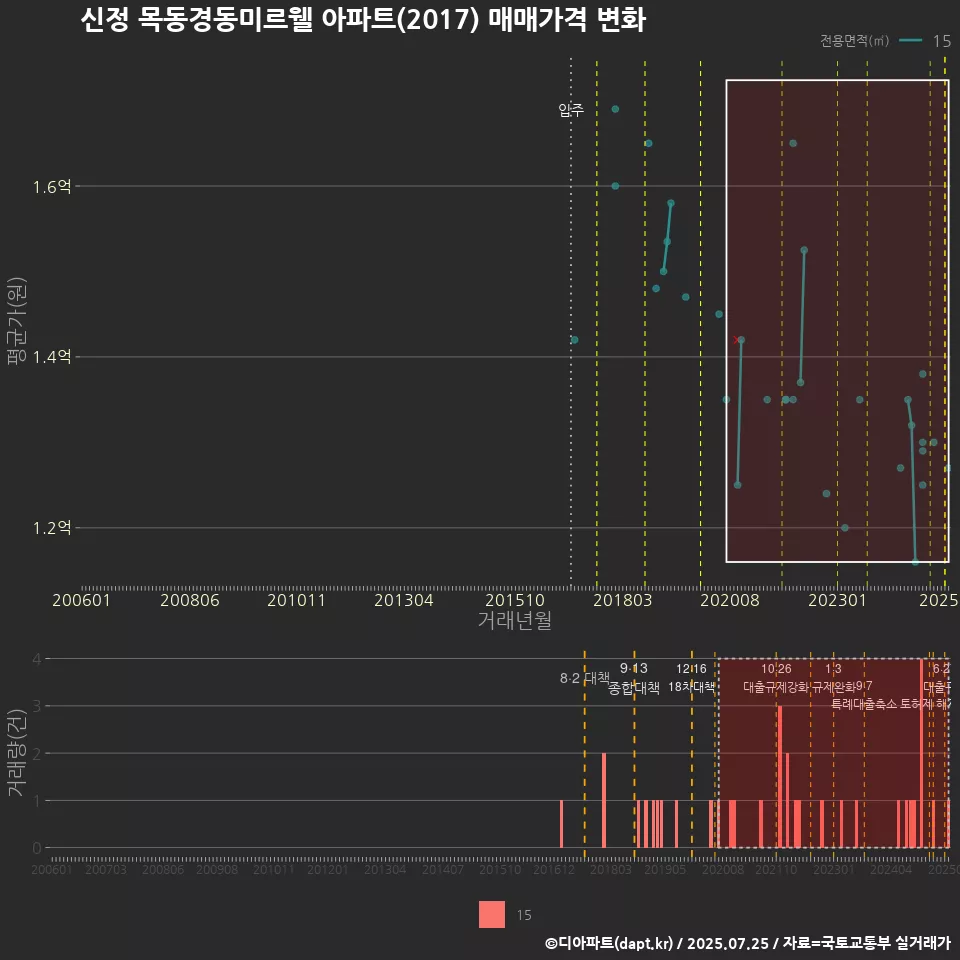Click the 1.4억 price axis label
The image size is (960, 960).
(52, 357)
